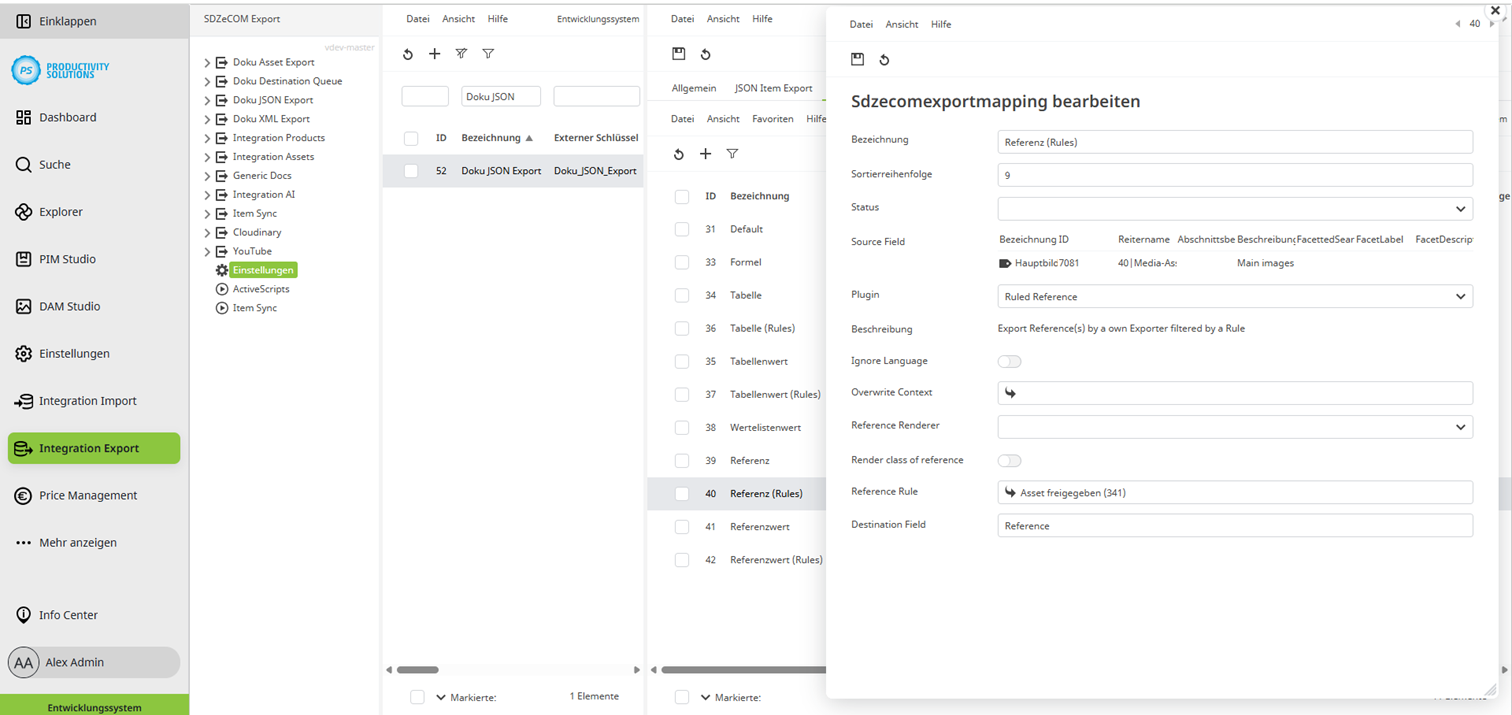Click the Einstellungen gear entry under YouTube
The height and width of the screenshot is (715, 1512).
tap(262, 269)
